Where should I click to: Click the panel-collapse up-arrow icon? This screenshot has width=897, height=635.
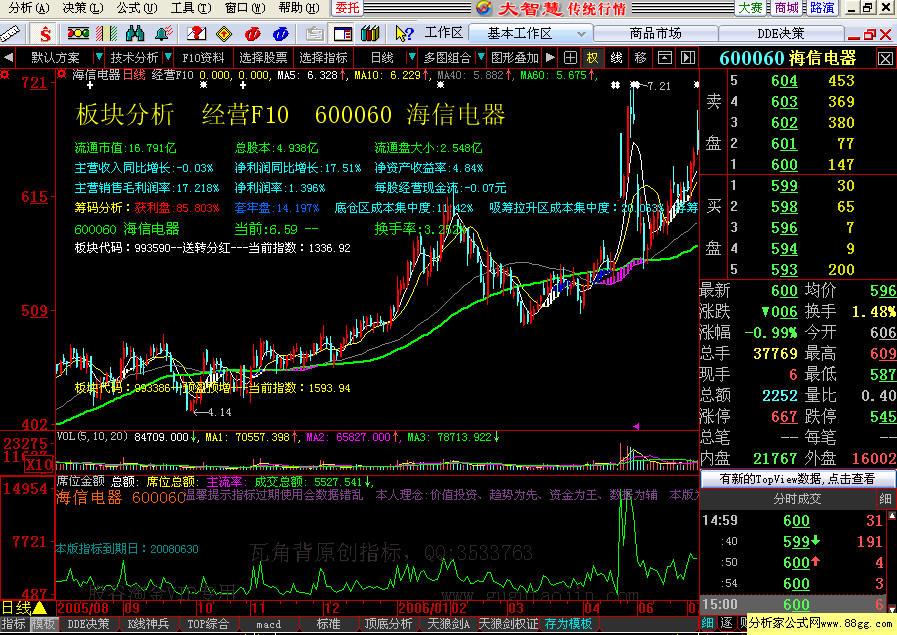pos(664,57)
